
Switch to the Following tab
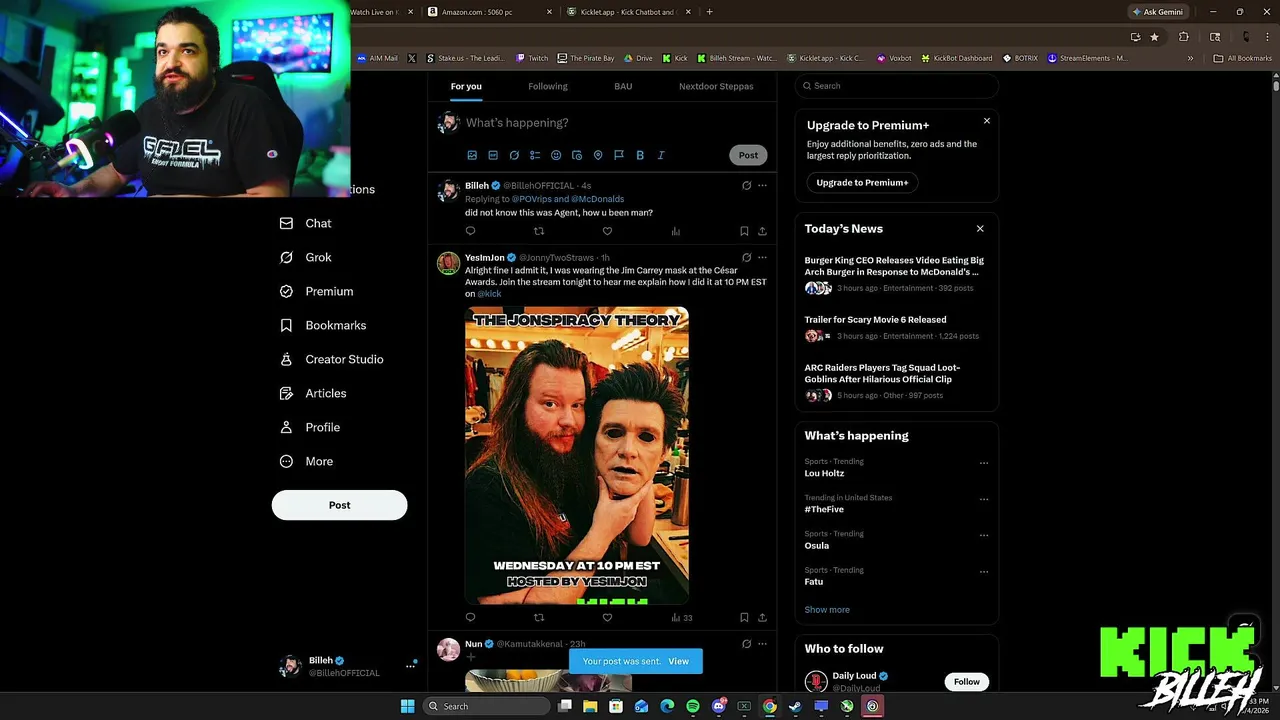[548, 86]
